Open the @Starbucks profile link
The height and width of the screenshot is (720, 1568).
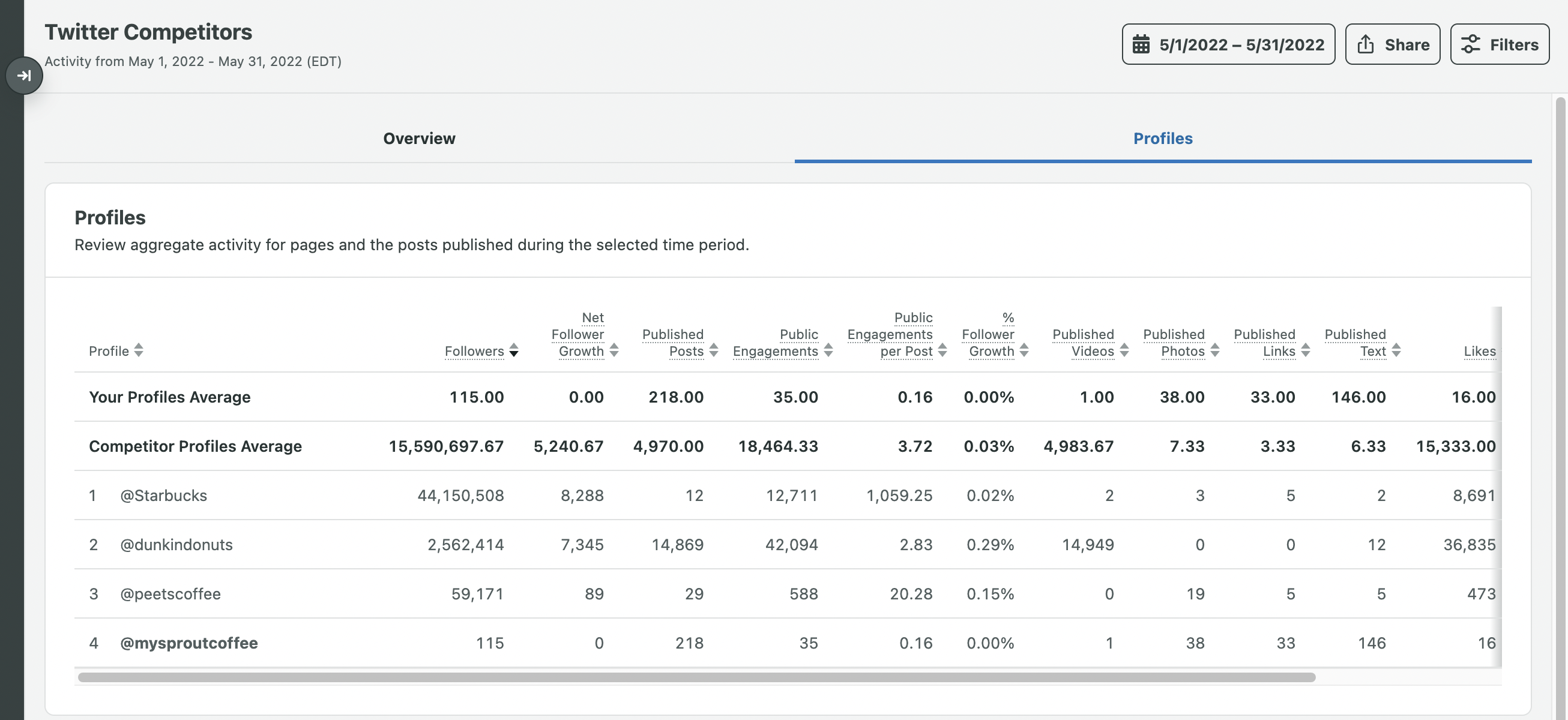[x=163, y=495]
